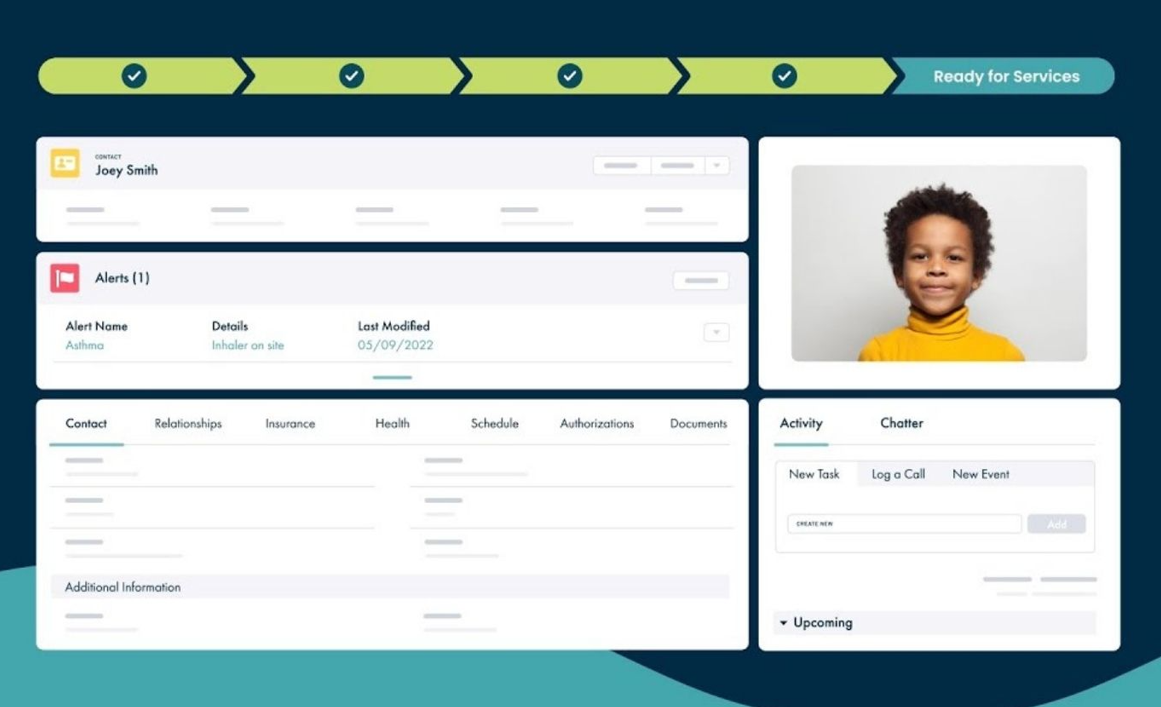
Task: Click the Create New task input field
Action: 904,524
